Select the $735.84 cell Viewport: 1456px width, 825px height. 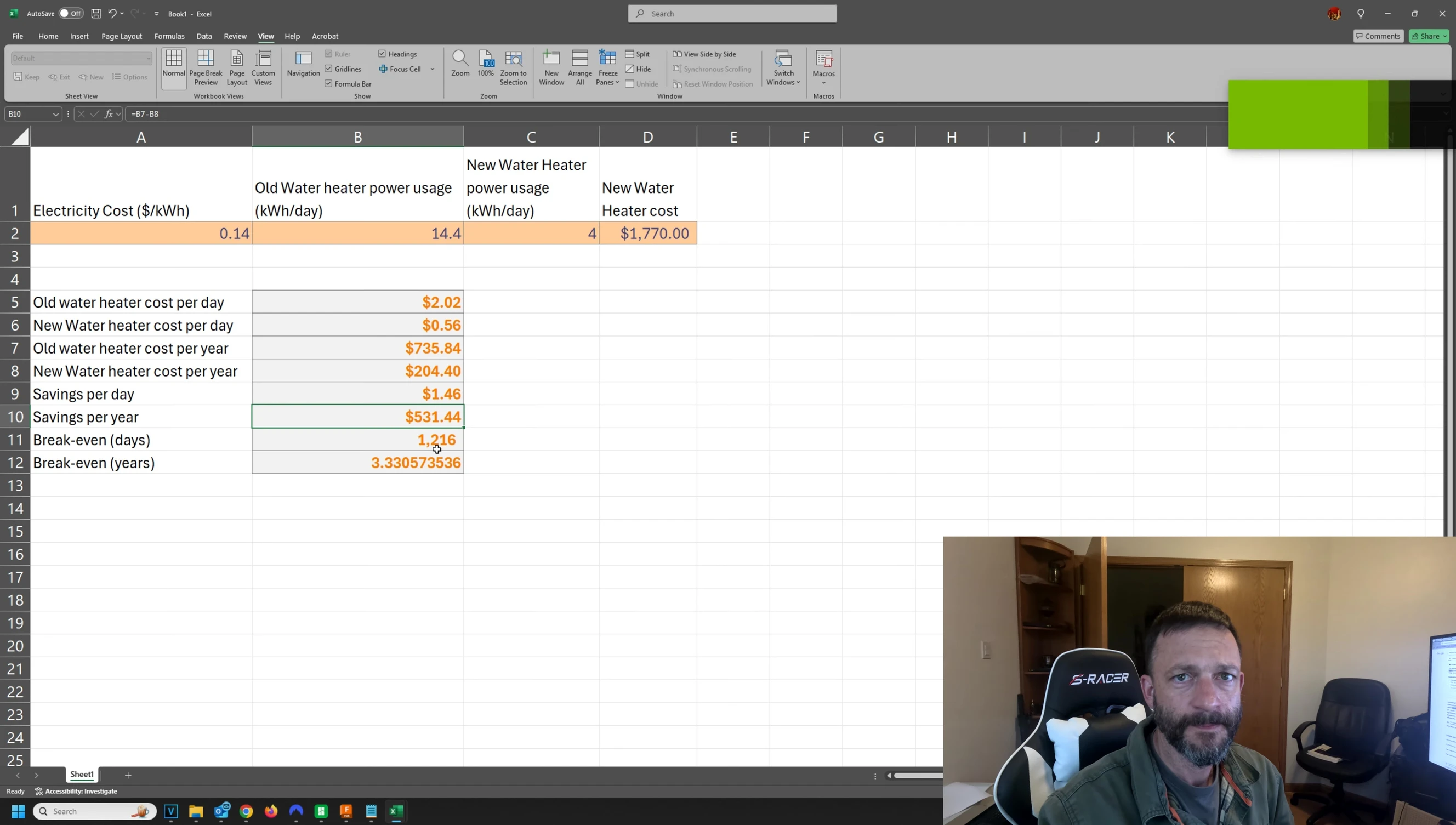click(x=357, y=348)
